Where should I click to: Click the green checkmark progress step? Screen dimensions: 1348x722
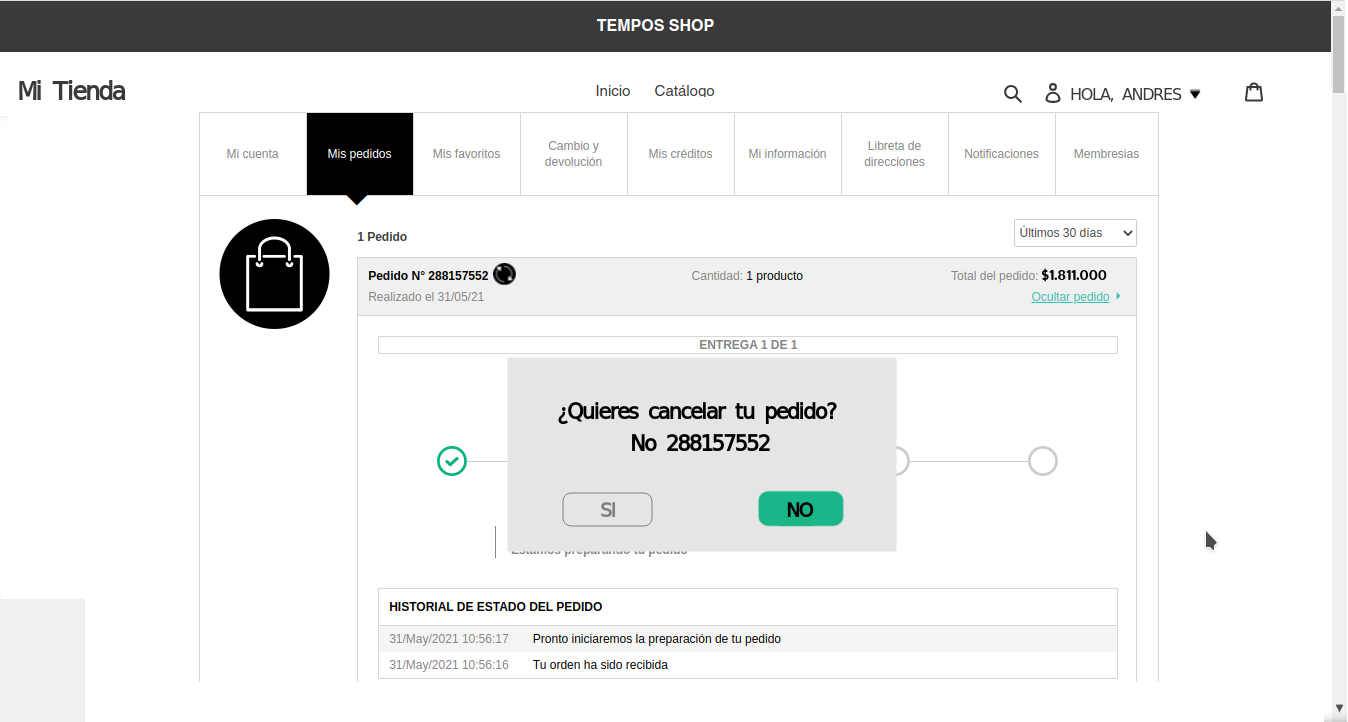point(452,461)
